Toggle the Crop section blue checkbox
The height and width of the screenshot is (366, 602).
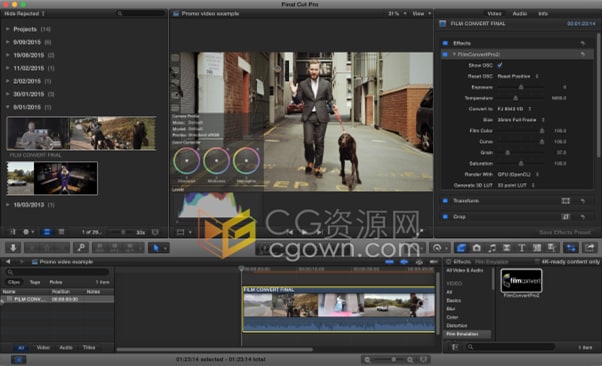(445, 217)
